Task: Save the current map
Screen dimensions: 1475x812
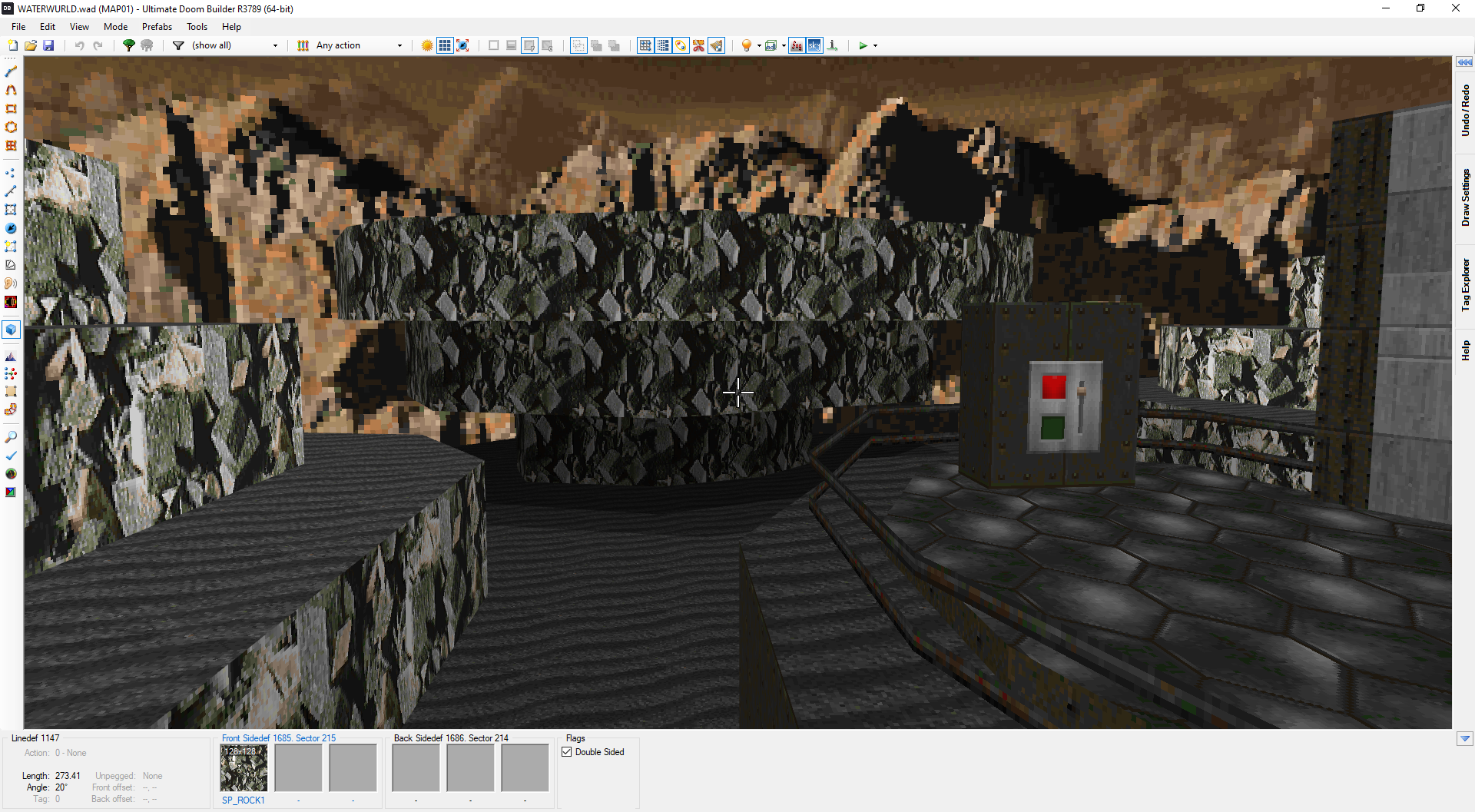Action: pyautogui.click(x=48, y=45)
